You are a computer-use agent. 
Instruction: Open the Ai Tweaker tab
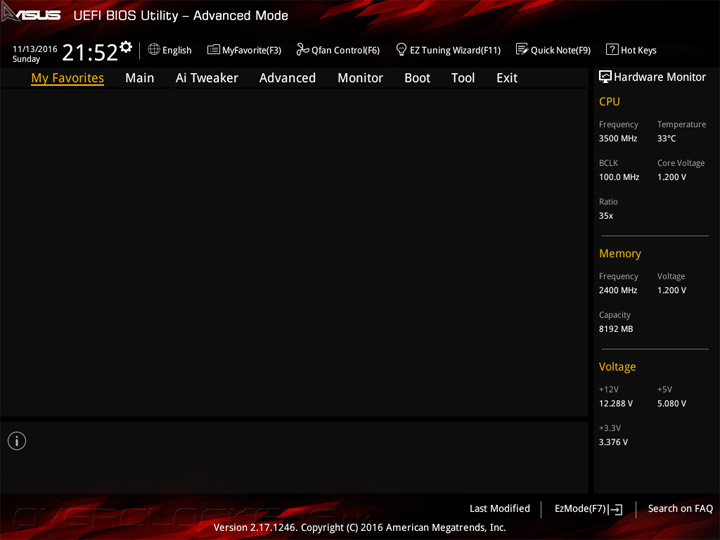pyautogui.click(x=207, y=78)
